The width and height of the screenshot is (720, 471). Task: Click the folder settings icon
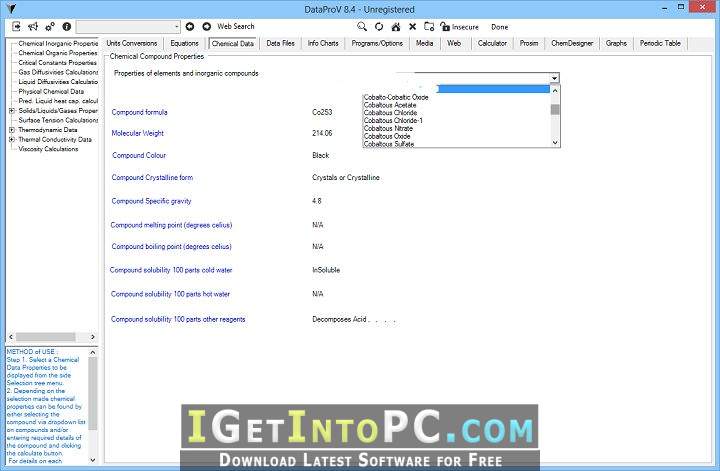tap(429, 27)
